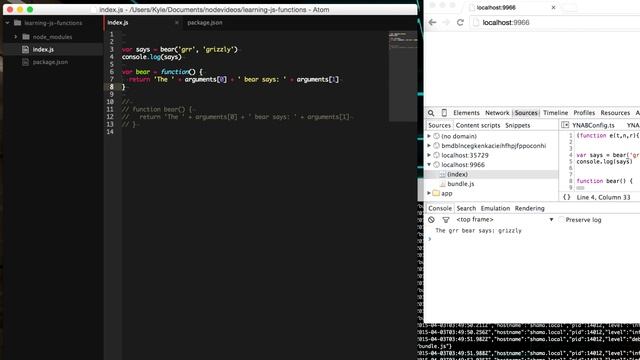Expand the localhost:35729 source group
This screenshot has height=360, width=640.
429,155
